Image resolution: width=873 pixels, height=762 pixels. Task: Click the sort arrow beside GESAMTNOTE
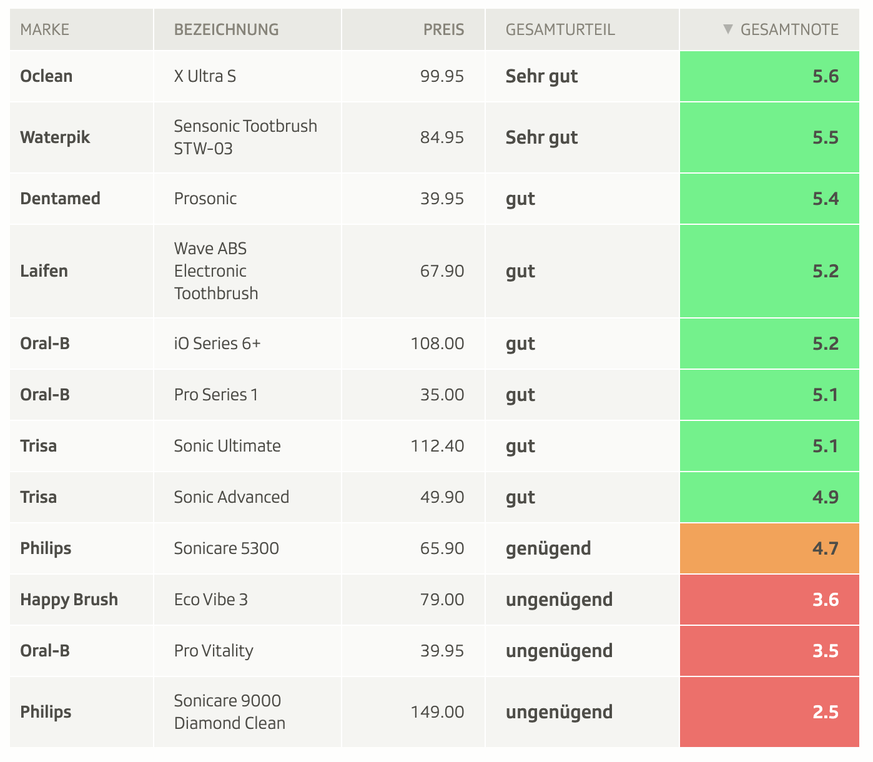pyautogui.click(x=728, y=30)
